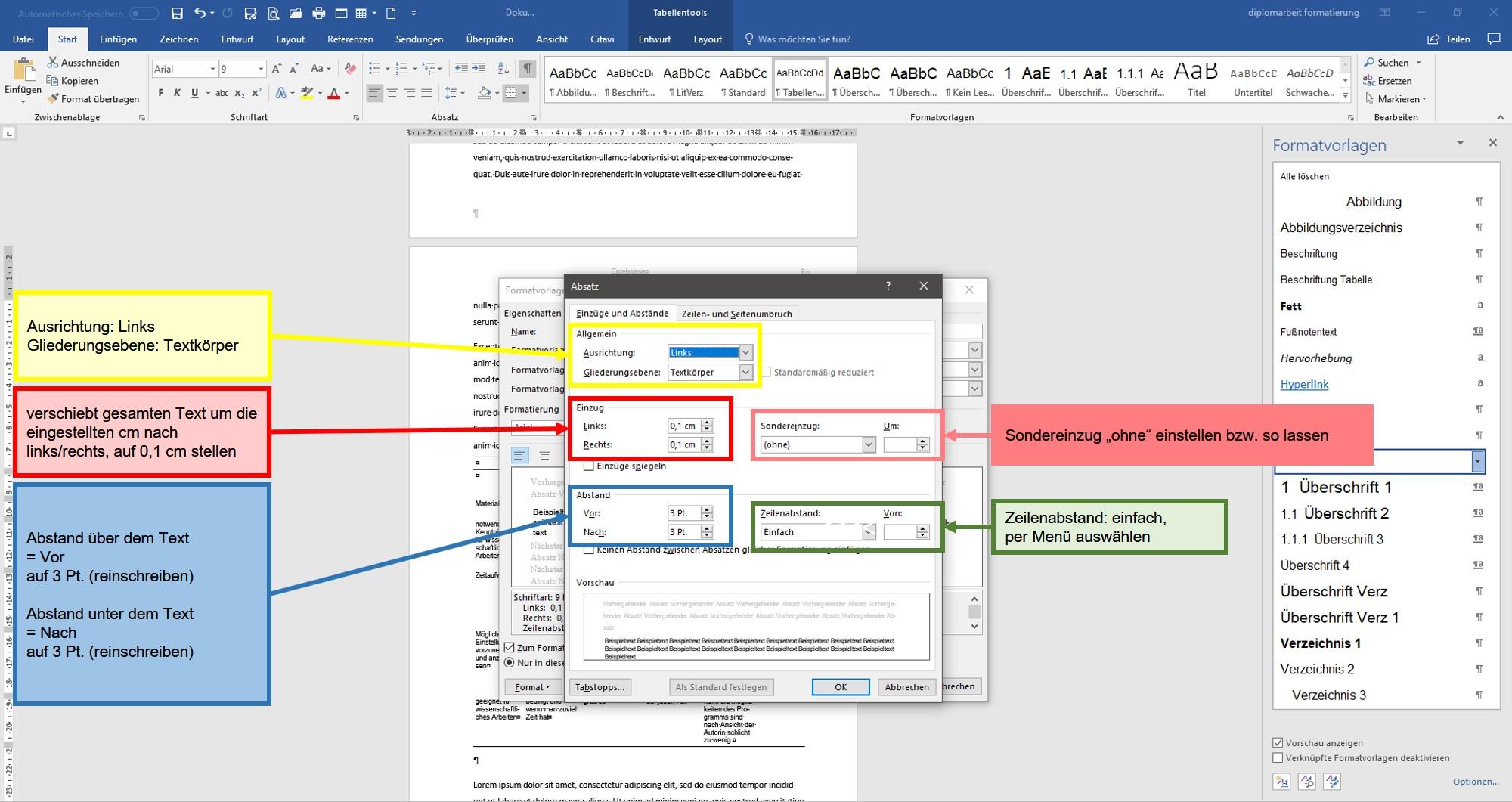This screenshot has width=1512, height=802.
Task: Open the Ausrichtung dropdown
Action: click(x=745, y=352)
